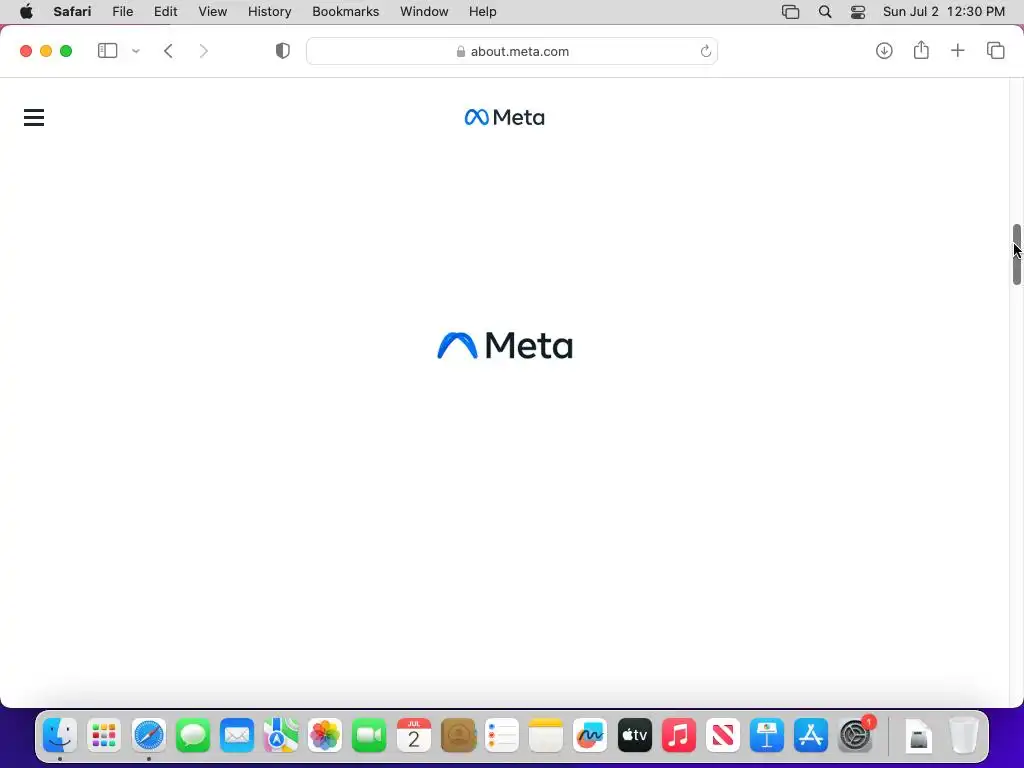
Task: Toggle the Safari sidebar
Action: [107, 51]
